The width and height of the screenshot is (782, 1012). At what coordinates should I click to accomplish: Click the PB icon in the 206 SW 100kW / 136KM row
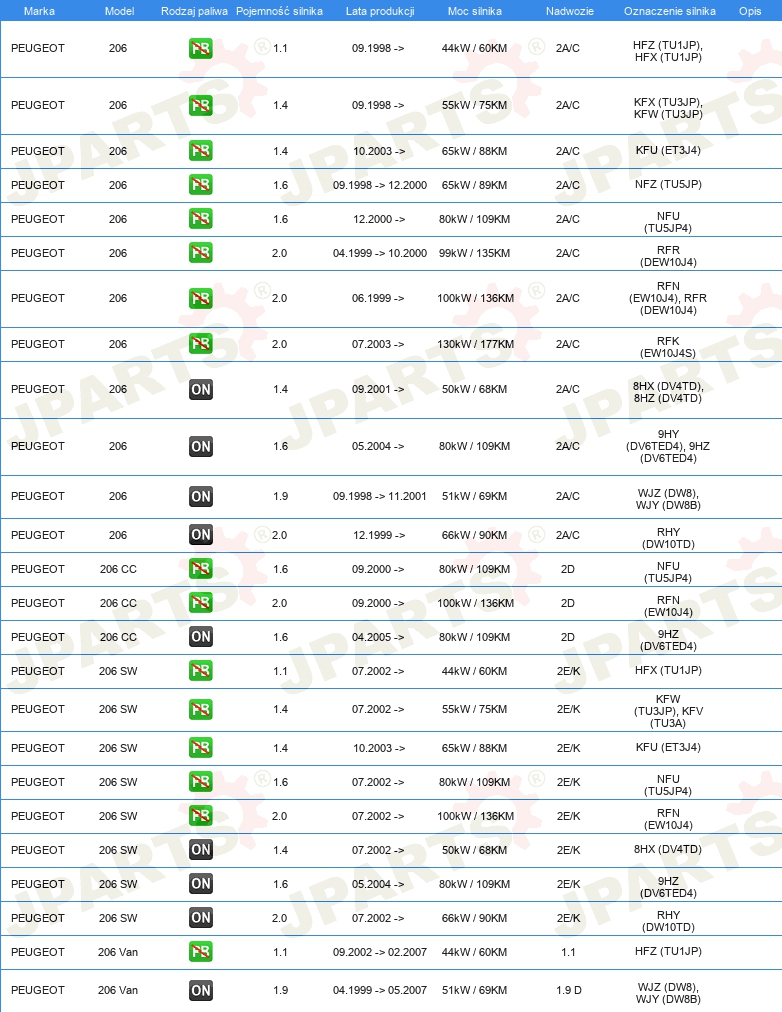coord(201,816)
